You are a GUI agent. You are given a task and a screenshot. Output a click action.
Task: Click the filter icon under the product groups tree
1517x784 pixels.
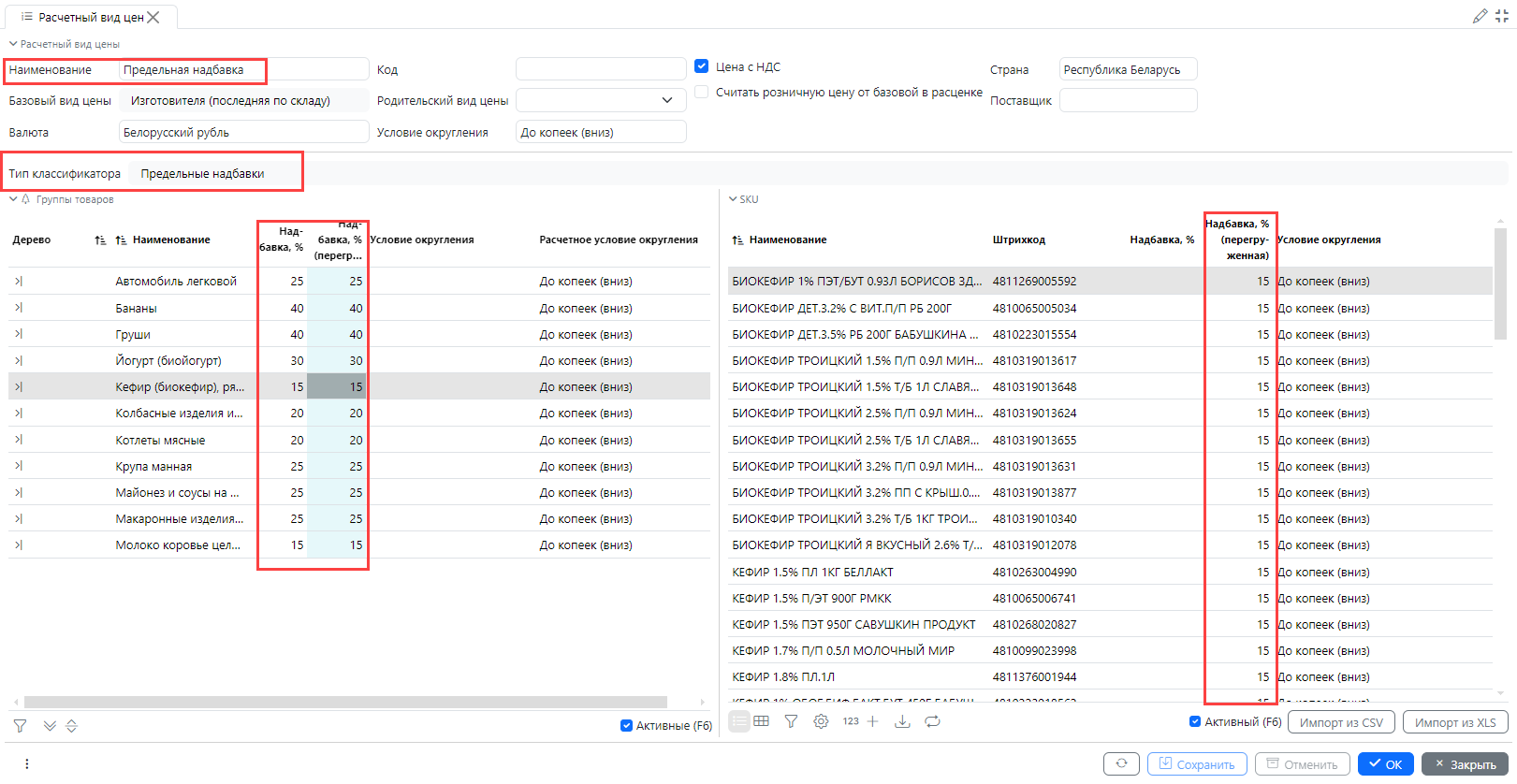click(x=20, y=726)
